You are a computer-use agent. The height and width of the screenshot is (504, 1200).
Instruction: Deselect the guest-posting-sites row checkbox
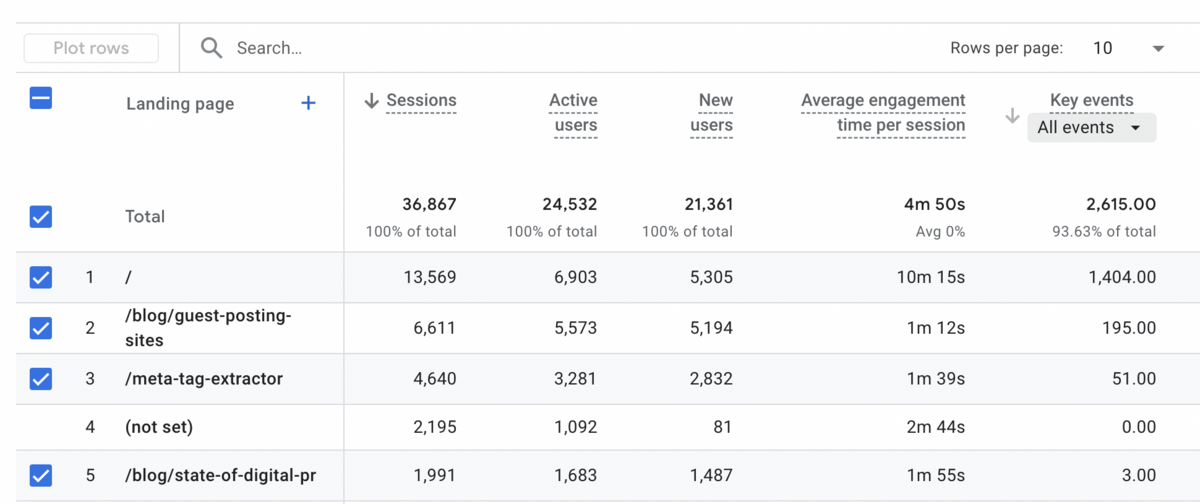(41, 327)
